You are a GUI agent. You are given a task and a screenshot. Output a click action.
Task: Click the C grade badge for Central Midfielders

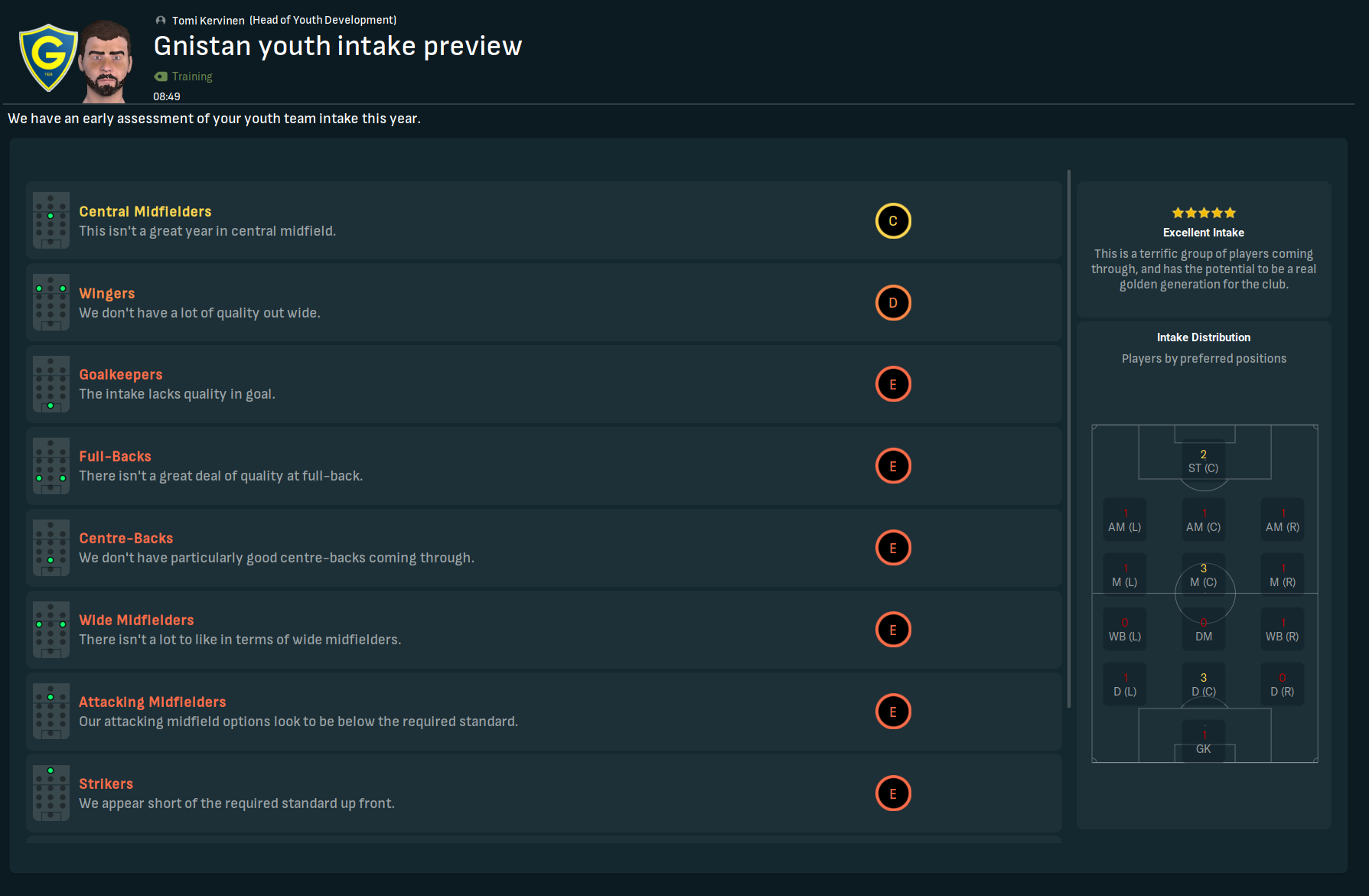(893, 221)
